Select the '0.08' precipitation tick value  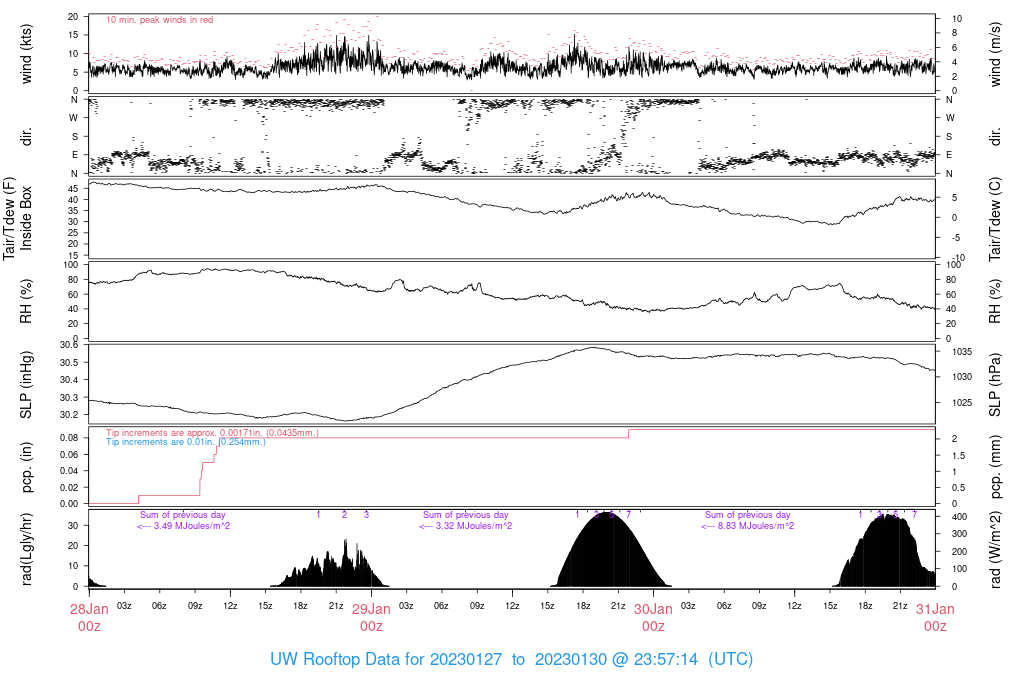tap(69, 438)
